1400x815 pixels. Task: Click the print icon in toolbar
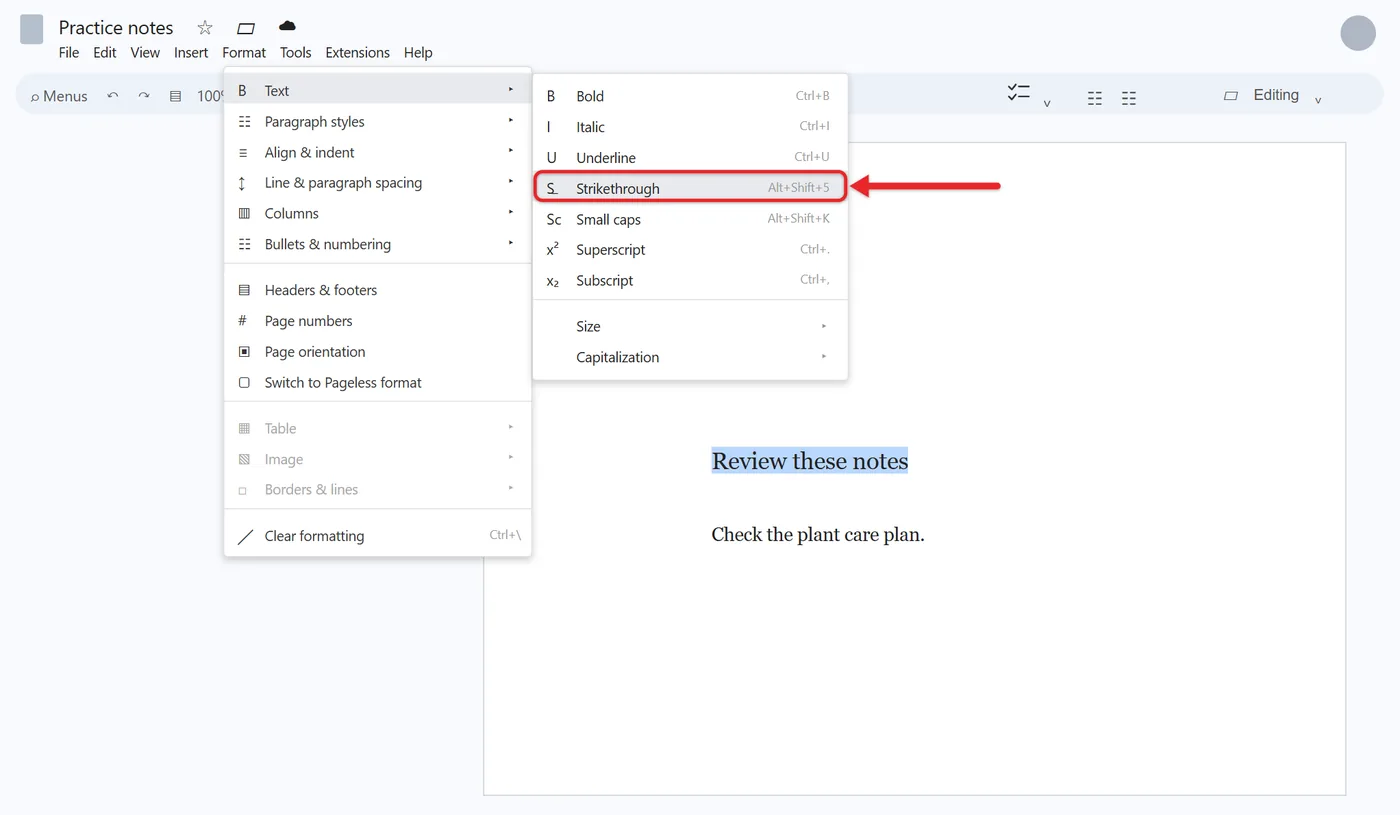[x=175, y=96]
